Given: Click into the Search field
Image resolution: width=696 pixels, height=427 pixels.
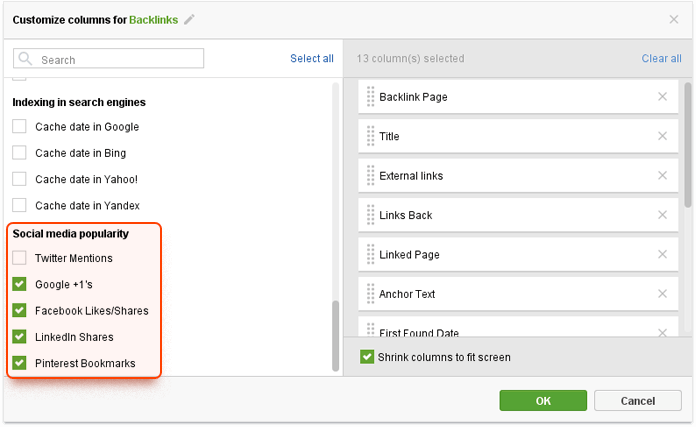Looking at the screenshot, I should 108,59.
